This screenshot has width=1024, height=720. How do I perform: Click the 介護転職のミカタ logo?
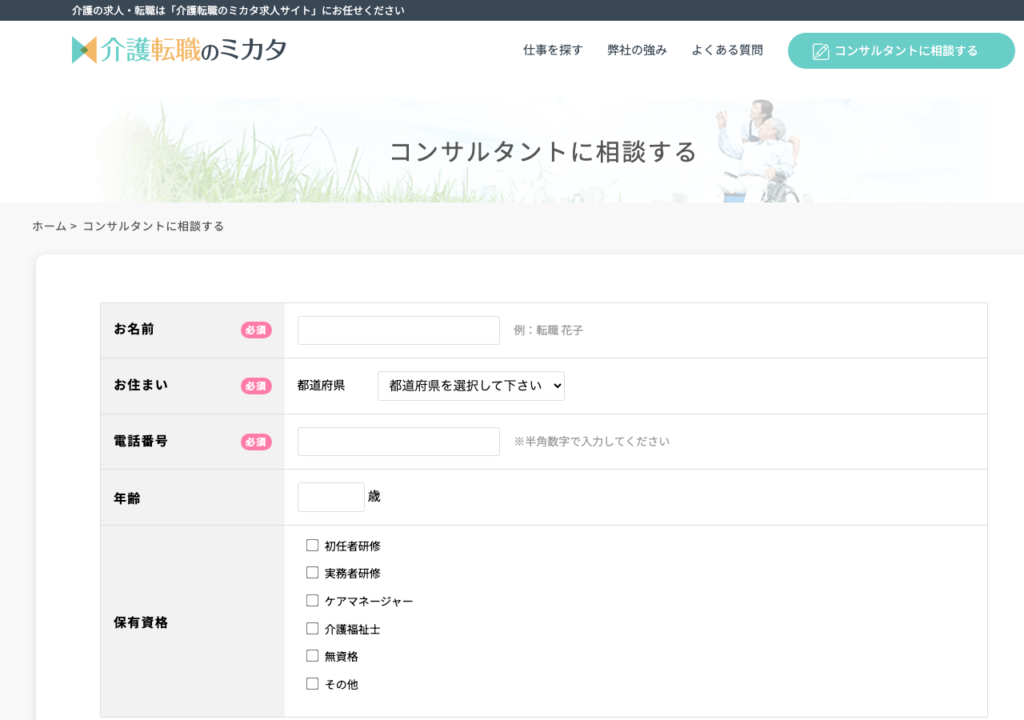coord(179,50)
